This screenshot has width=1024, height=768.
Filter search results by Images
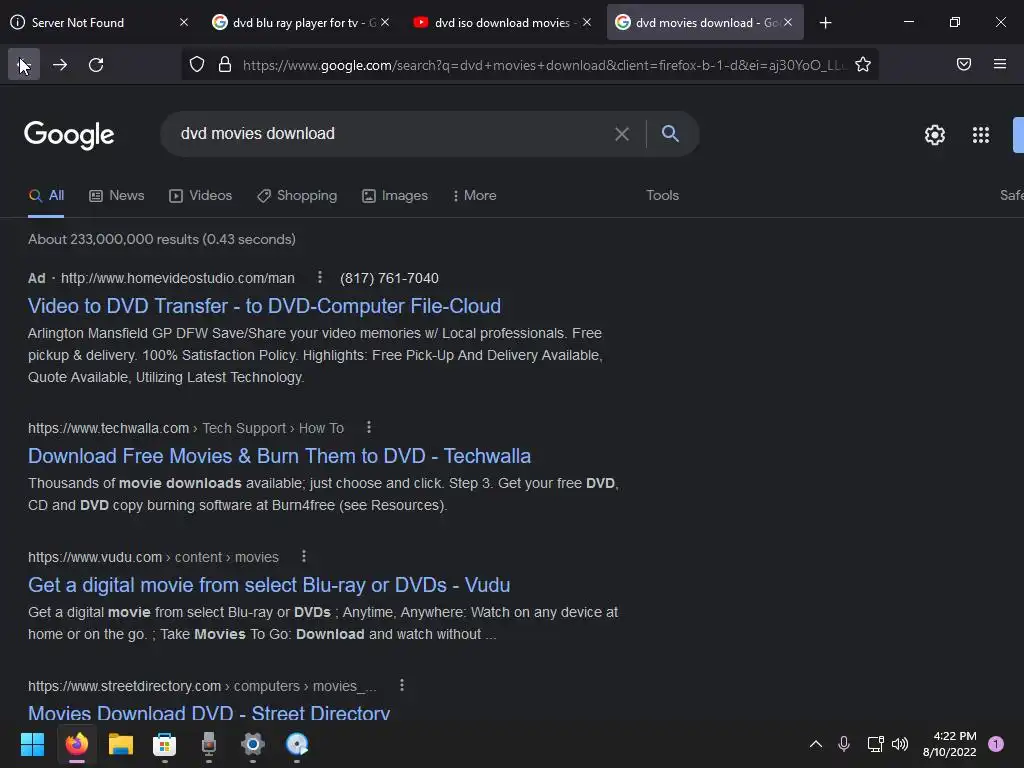coord(394,195)
